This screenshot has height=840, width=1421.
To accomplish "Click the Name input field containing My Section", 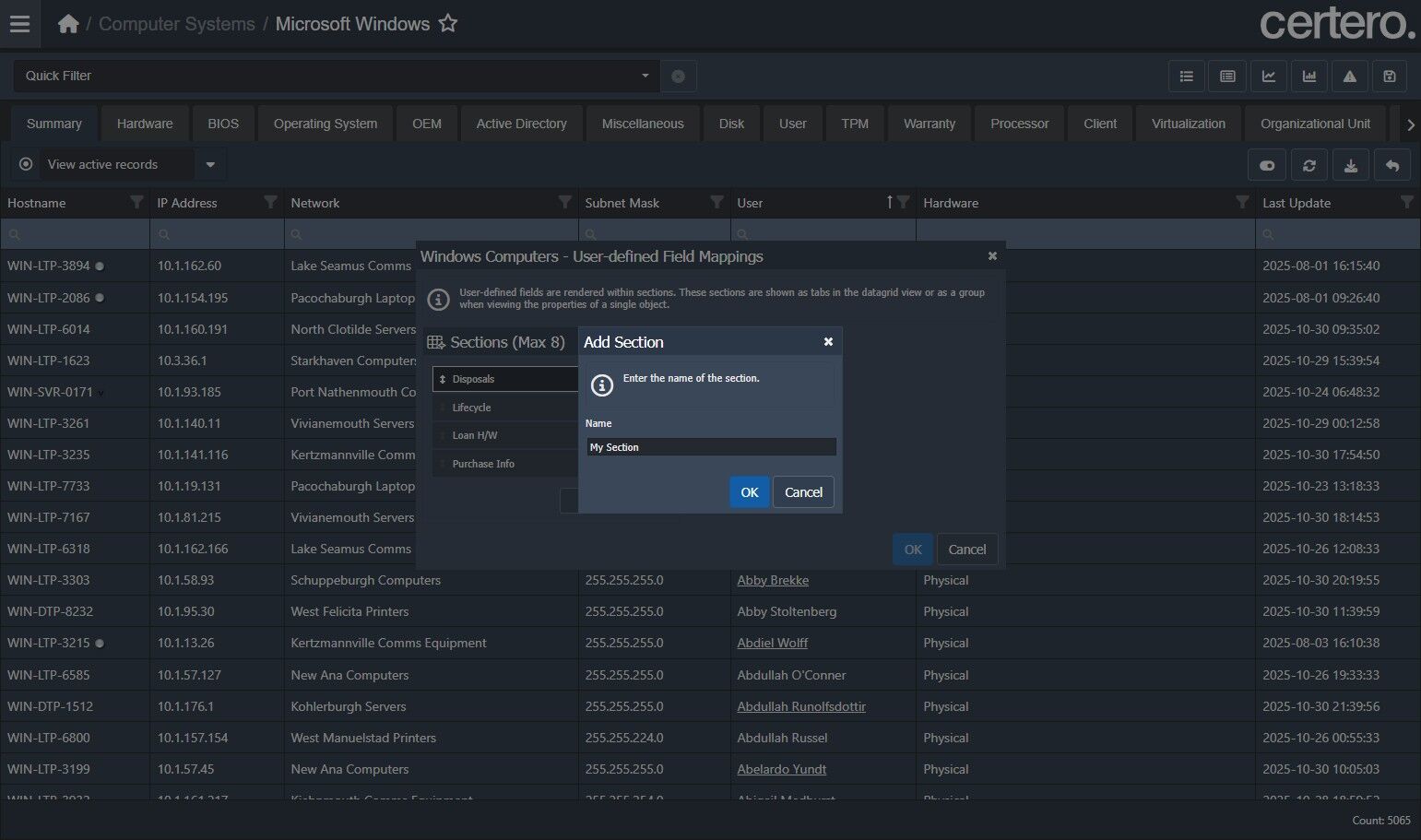I will [711, 447].
